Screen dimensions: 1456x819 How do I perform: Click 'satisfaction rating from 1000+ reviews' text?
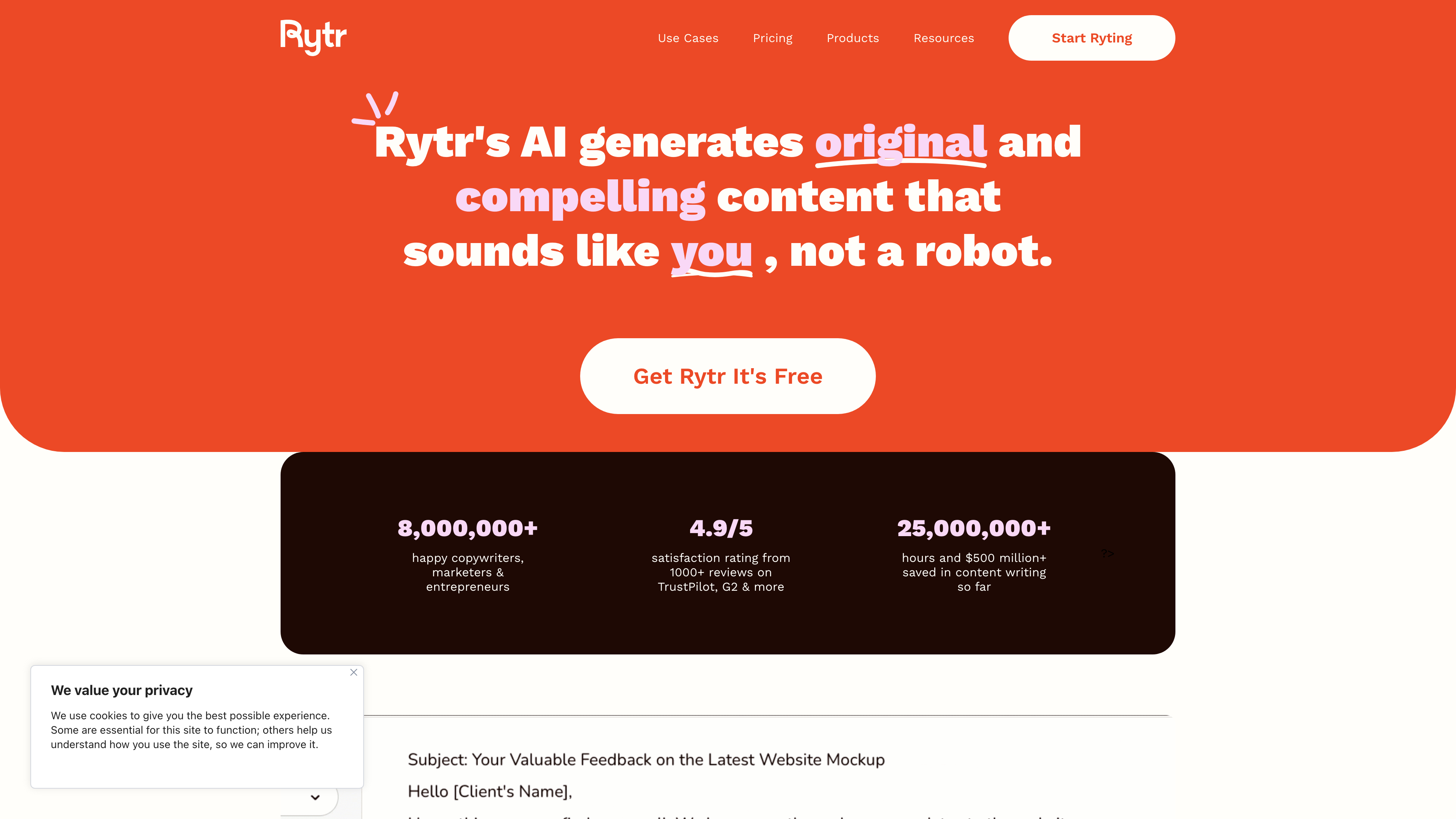tap(721, 572)
